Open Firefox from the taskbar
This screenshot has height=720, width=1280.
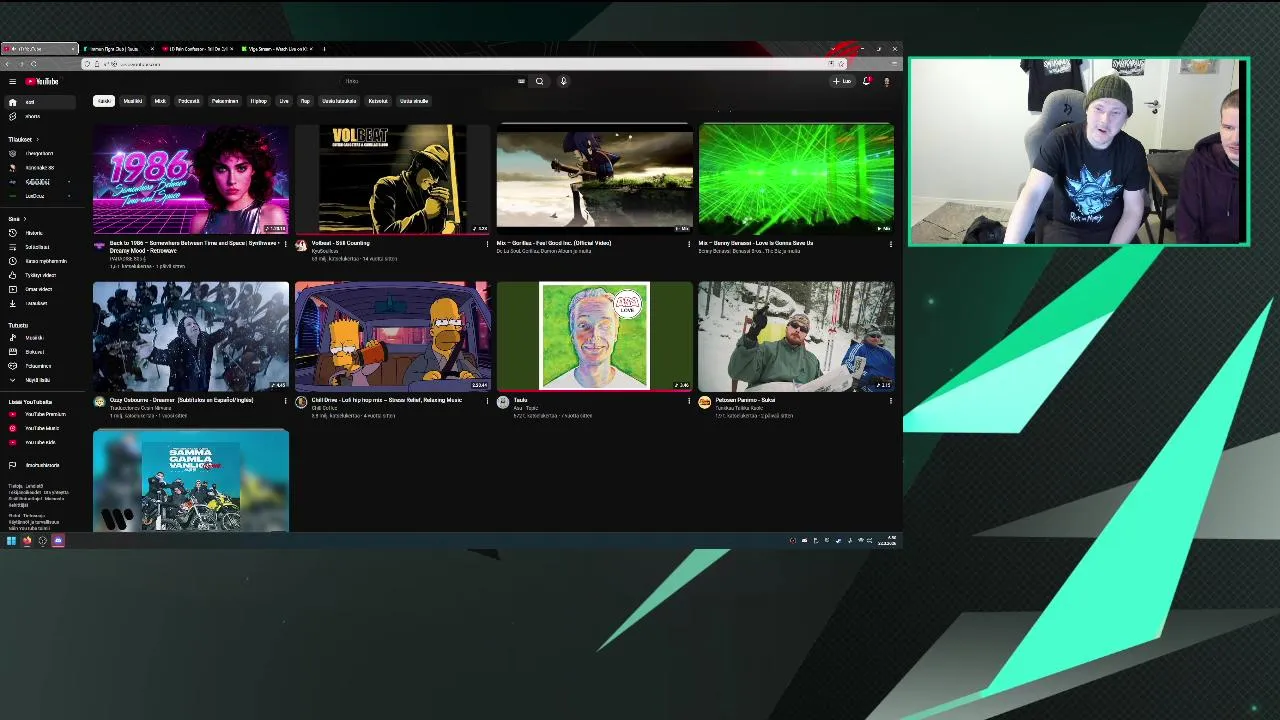click(x=27, y=541)
